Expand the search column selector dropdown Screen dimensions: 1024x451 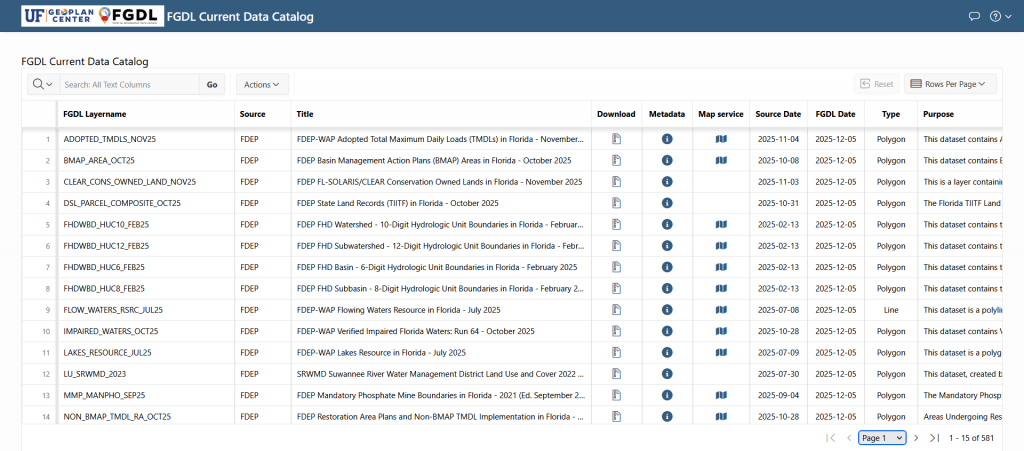[x=43, y=85]
